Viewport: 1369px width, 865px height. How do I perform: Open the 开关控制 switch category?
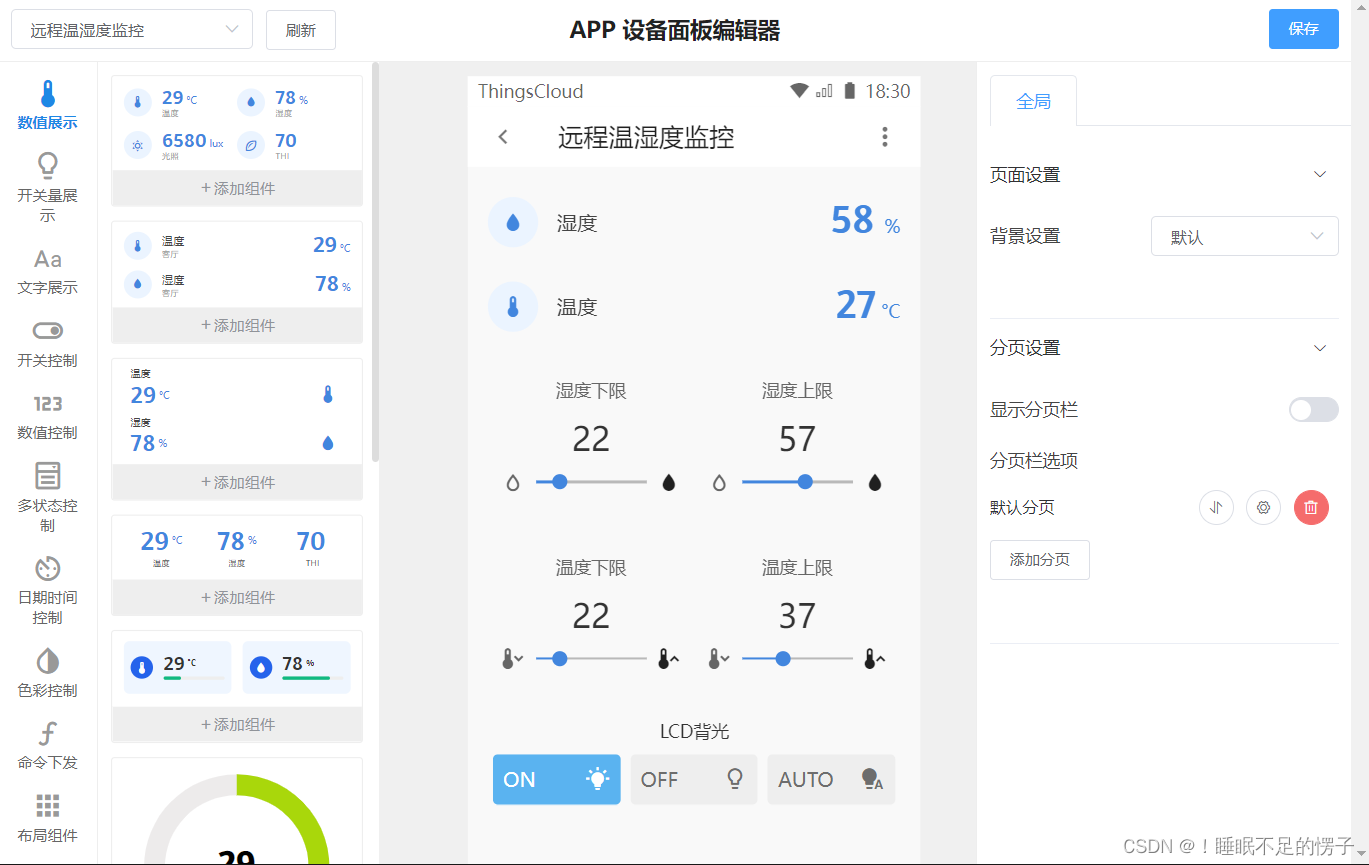click(x=47, y=343)
